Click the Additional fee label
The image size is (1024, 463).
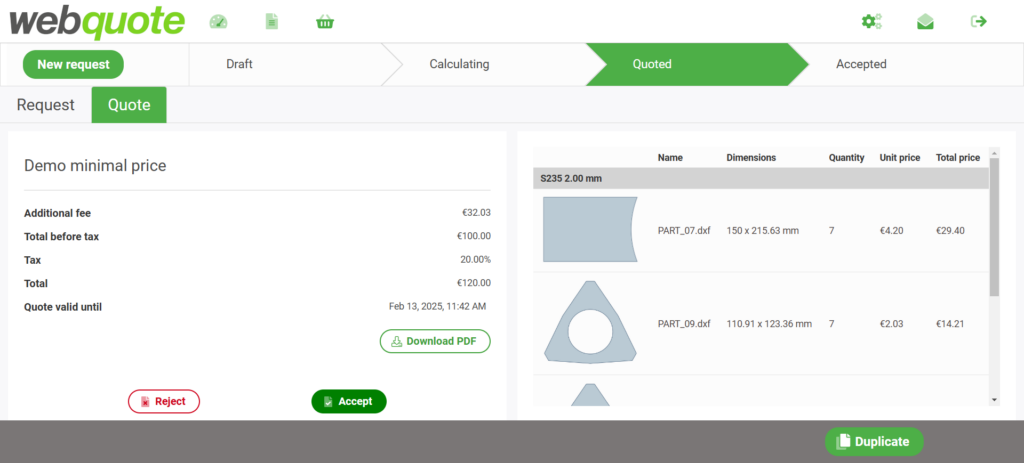[x=57, y=213]
